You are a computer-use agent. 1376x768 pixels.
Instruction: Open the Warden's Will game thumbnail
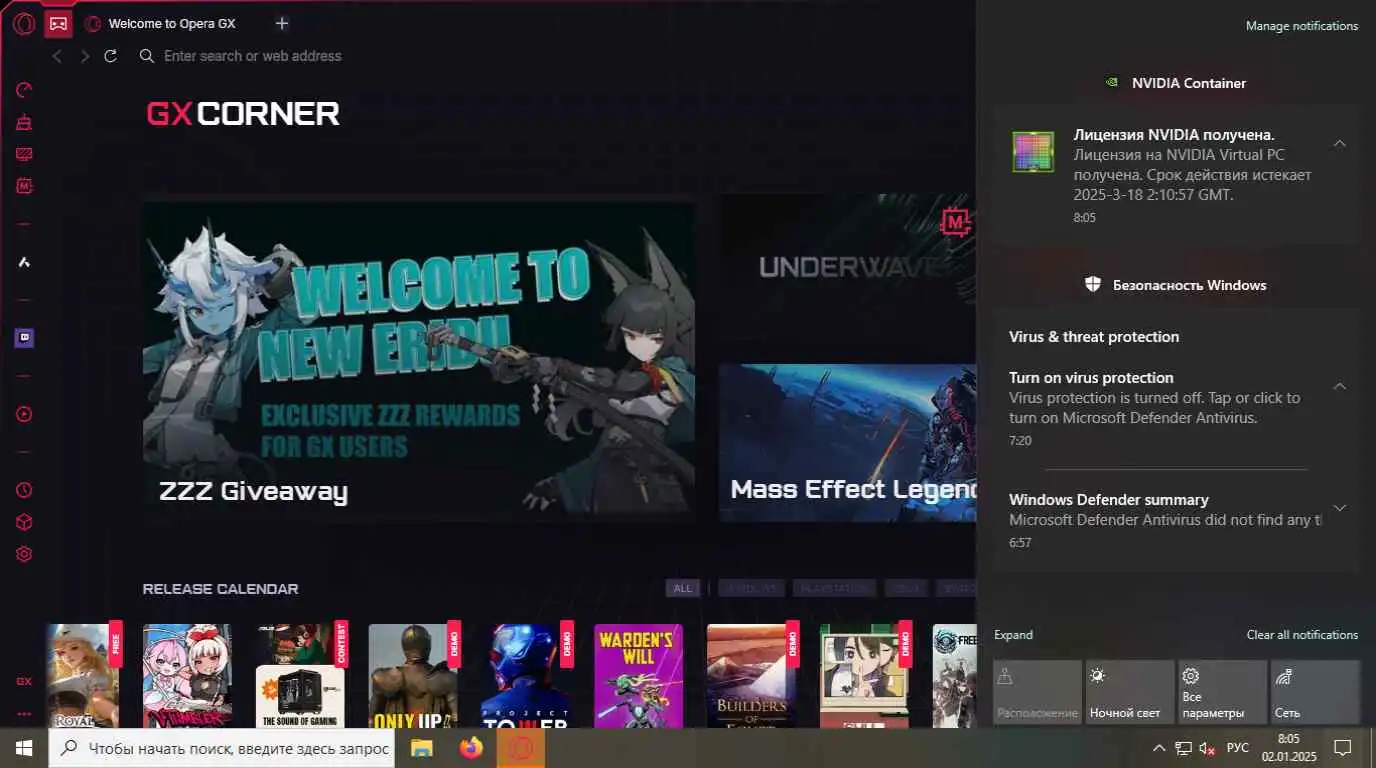638,675
